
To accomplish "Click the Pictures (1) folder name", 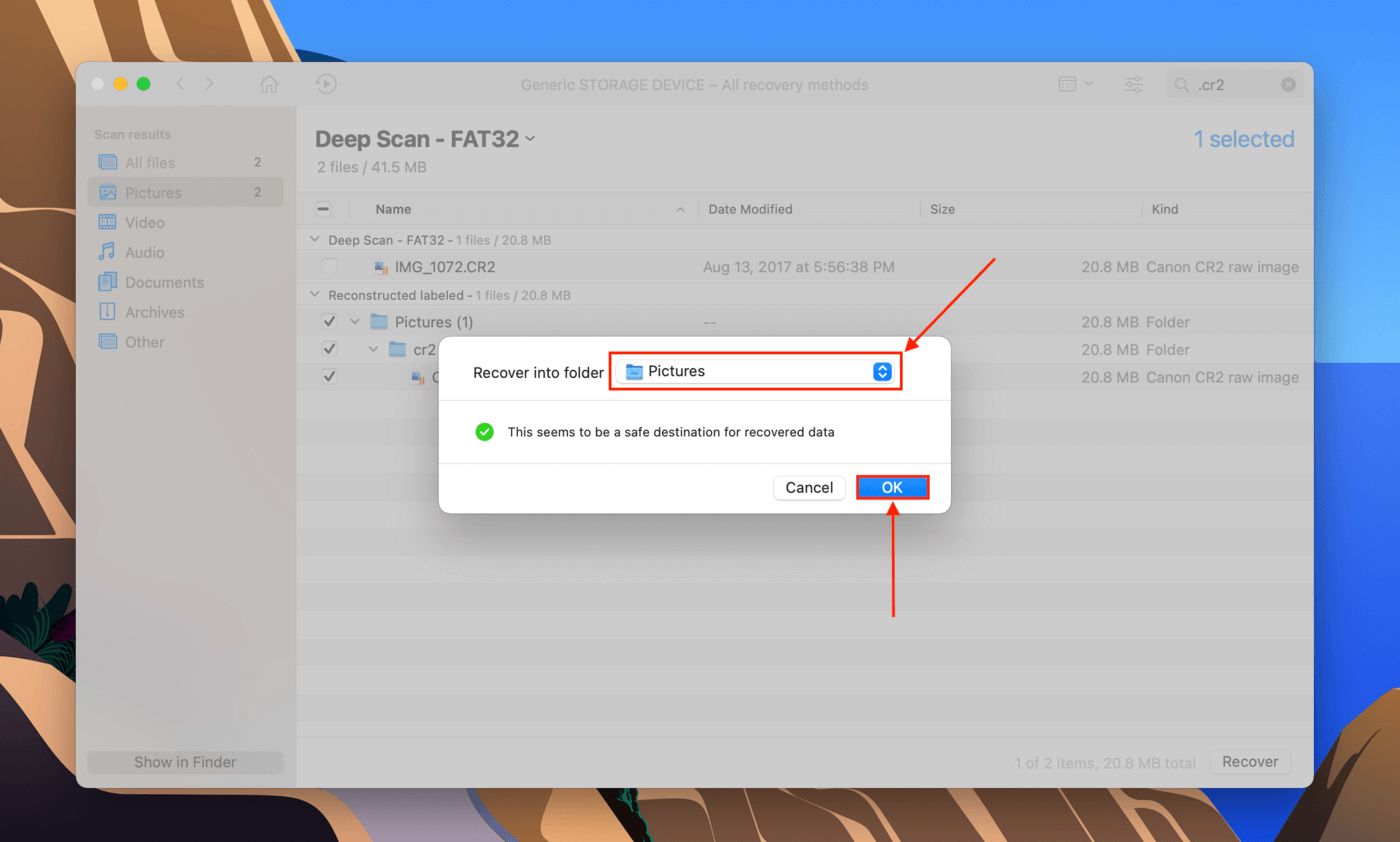I will [x=434, y=322].
